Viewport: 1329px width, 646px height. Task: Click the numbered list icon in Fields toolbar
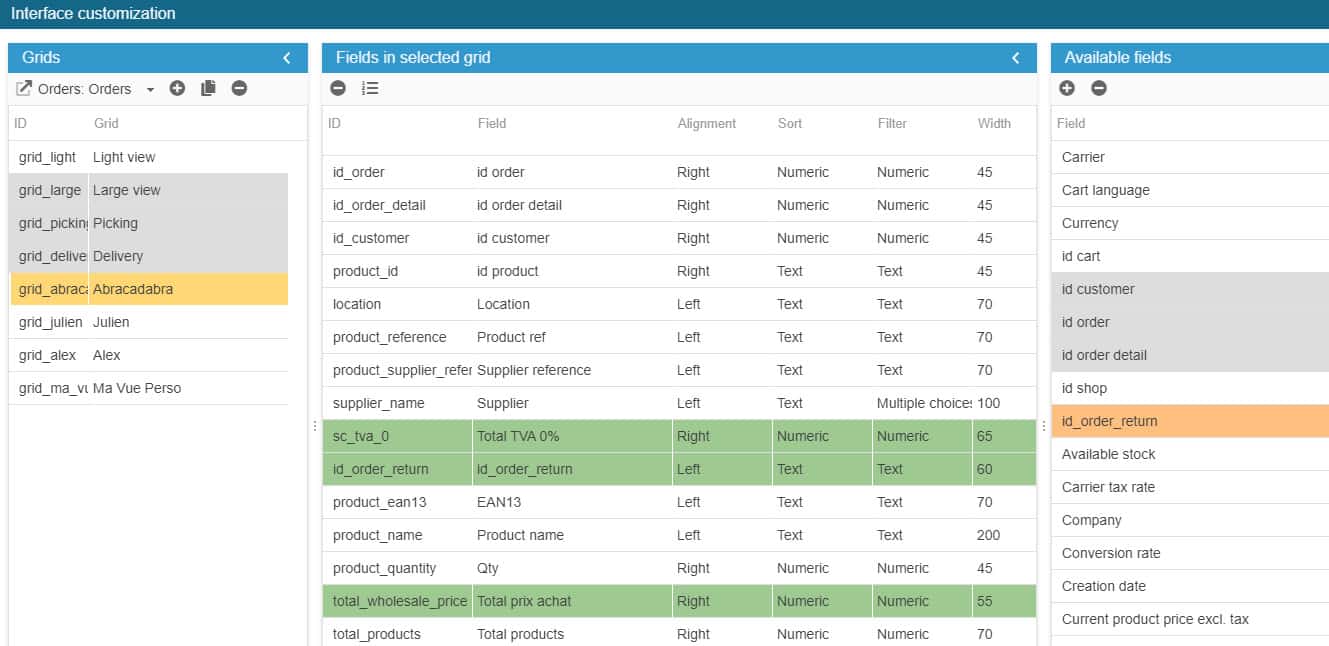370,88
